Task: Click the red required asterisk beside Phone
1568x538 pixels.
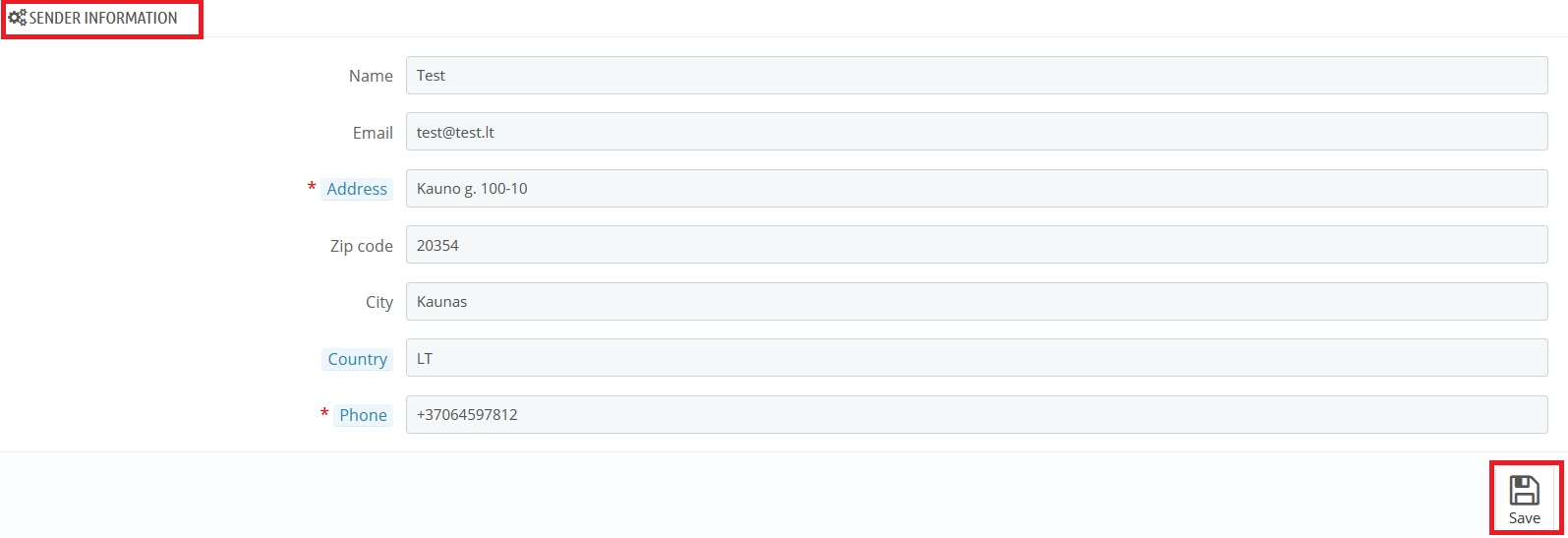Action: (x=324, y=413)
